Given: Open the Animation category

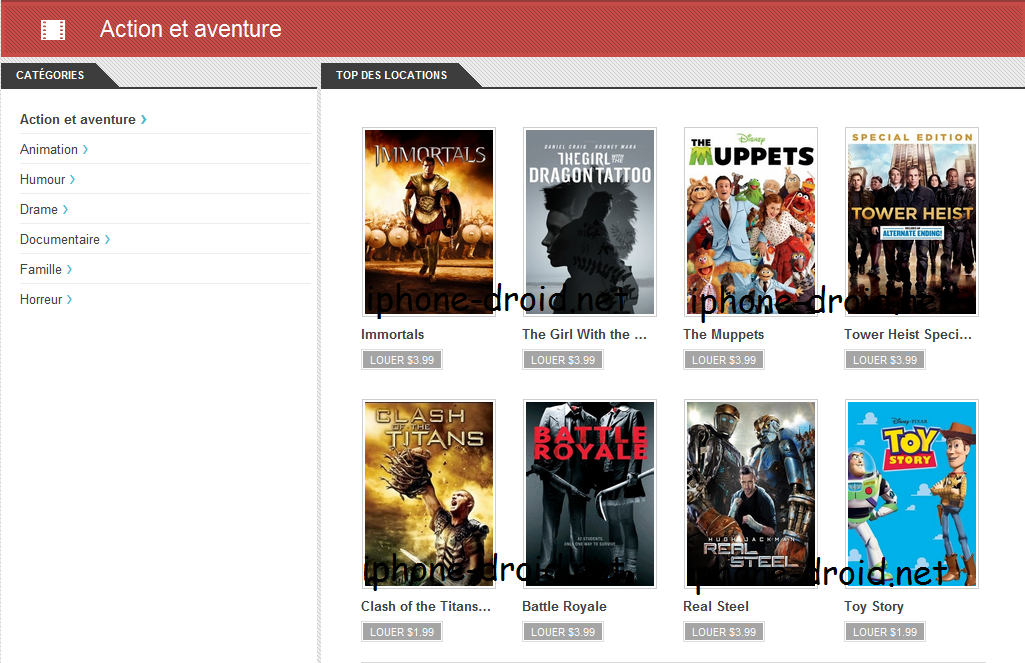Looking at the screenshot, I should click(48, 150).
